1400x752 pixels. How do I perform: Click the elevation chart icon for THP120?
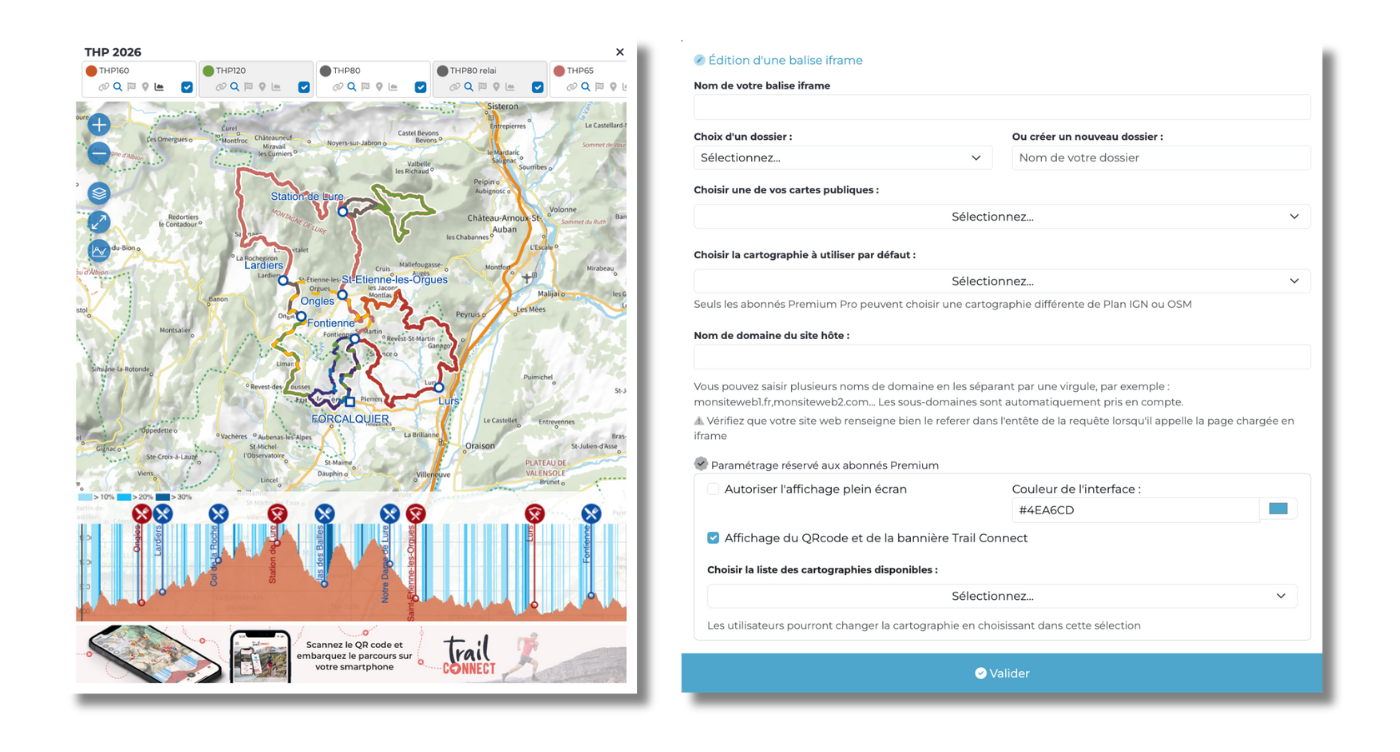pos(275,87)
